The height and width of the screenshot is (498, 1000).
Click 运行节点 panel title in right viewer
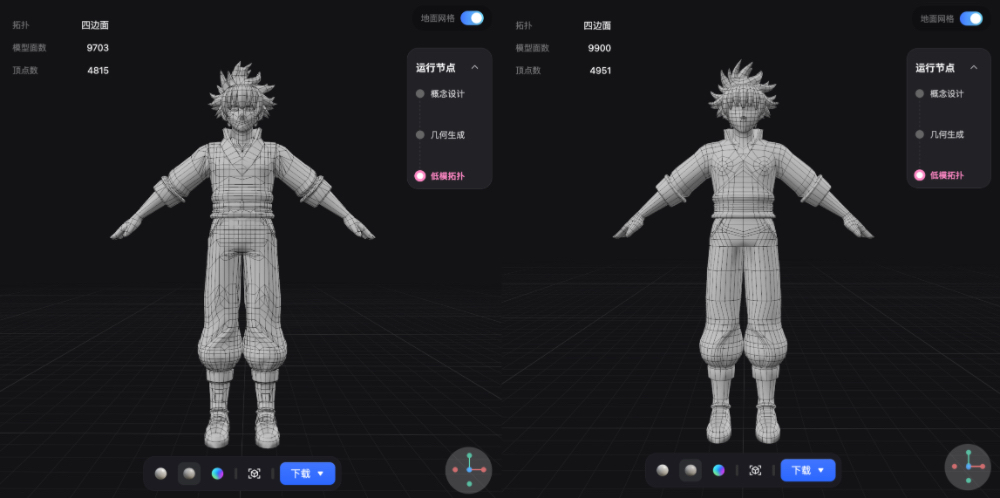point(935,68)
